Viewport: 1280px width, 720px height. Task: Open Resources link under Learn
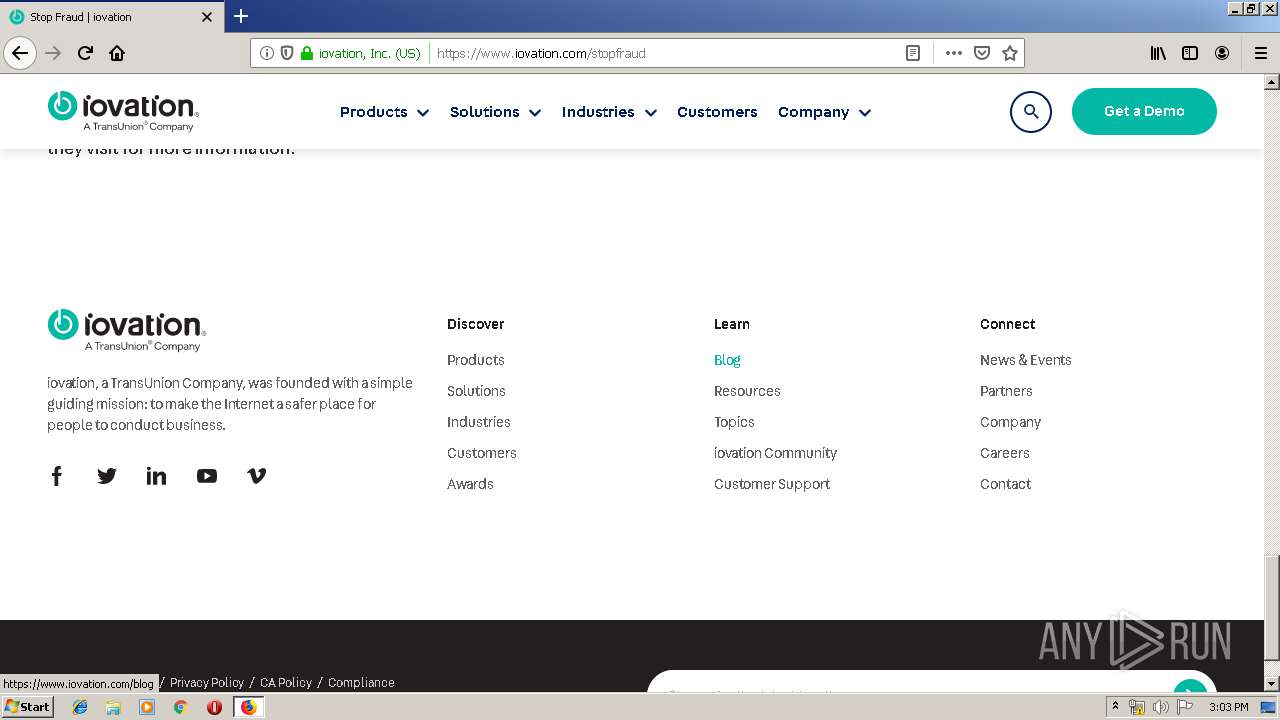[x=747, y=391]
